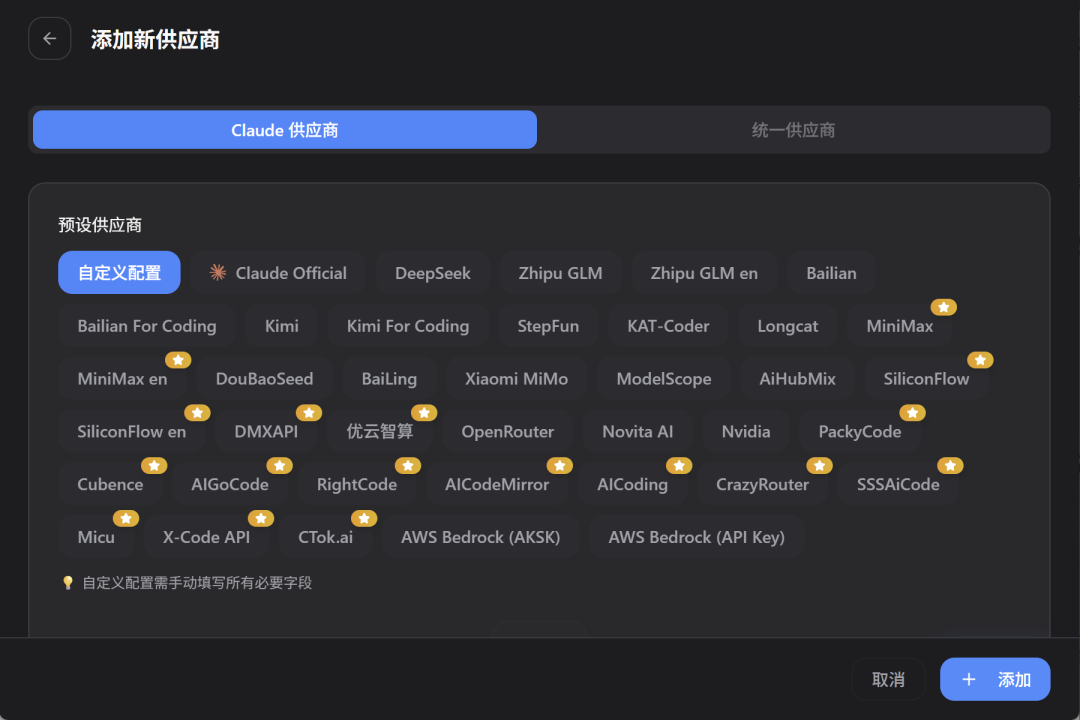Choose AWS Bedrock (API Key) provider
The image size is (1080, 720).
696,536
